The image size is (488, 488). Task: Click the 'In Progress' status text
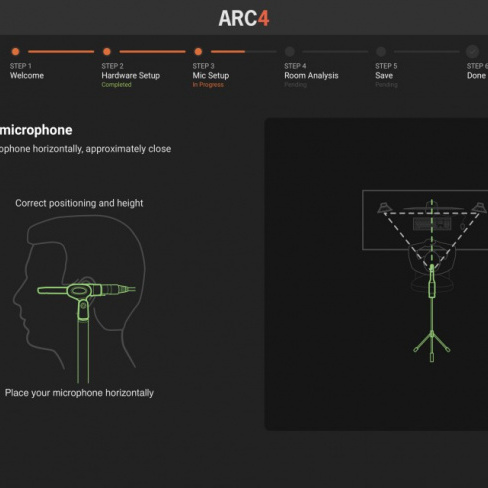click(208, 85)
